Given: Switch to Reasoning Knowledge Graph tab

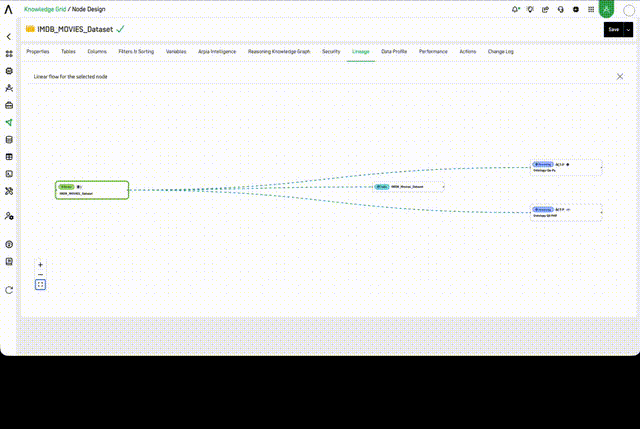Looking at the screenshot, I should coord(279,51).
